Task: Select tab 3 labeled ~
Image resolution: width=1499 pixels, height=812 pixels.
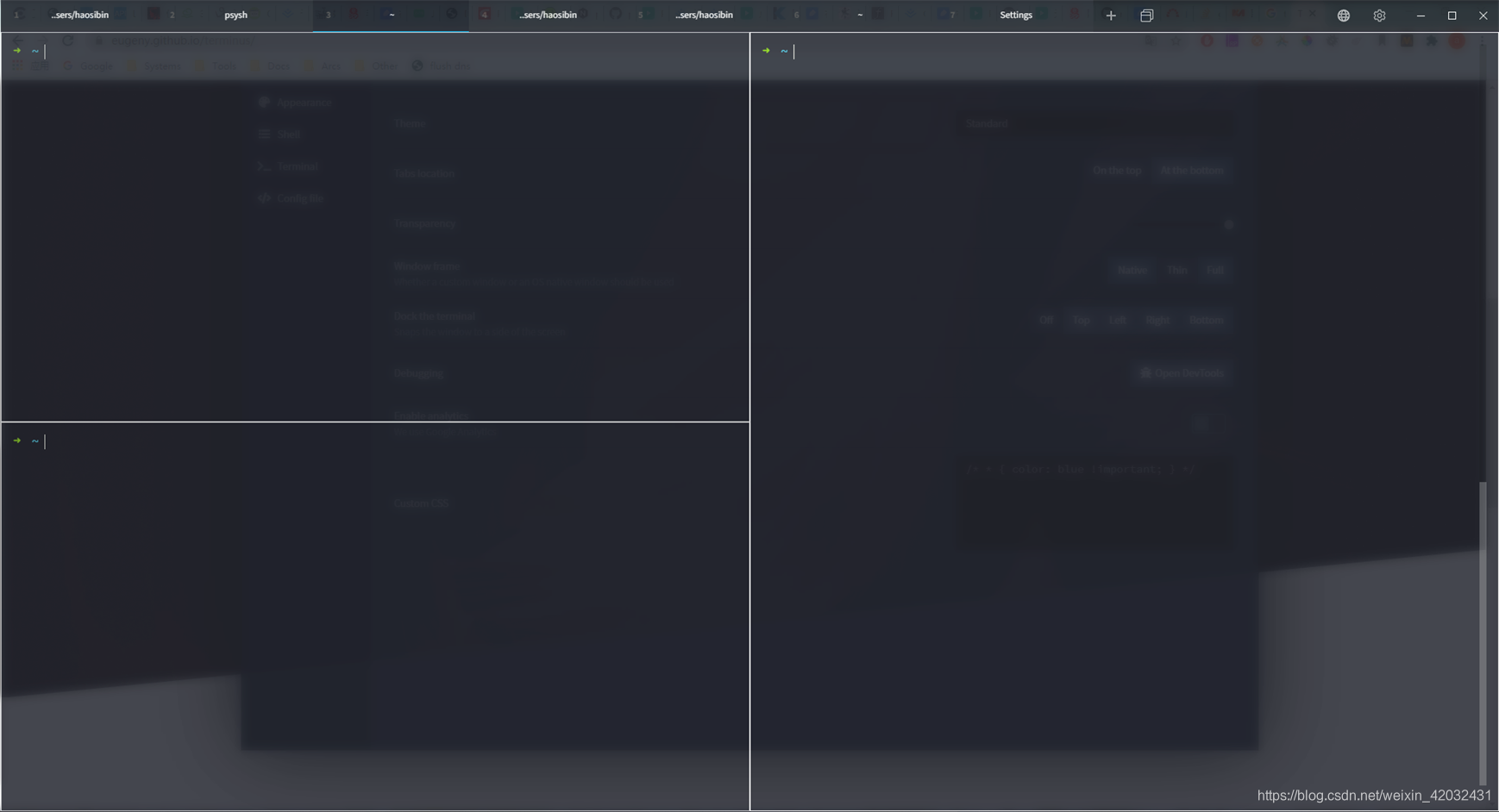Action: [x=391, y=16]
